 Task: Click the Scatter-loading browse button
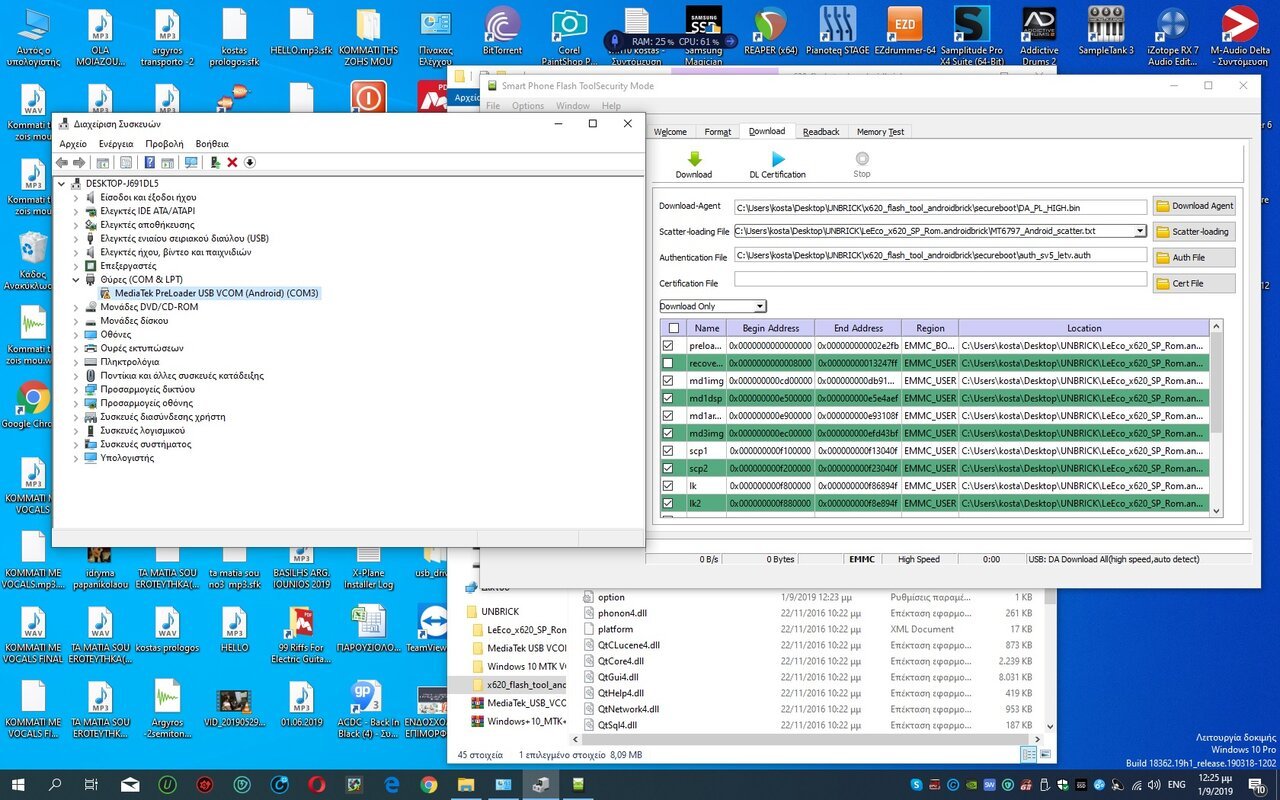coord(1194,231)
